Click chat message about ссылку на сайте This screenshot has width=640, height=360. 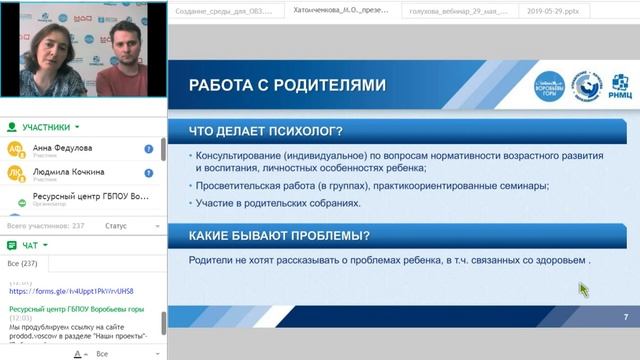(x=78, y=331)
